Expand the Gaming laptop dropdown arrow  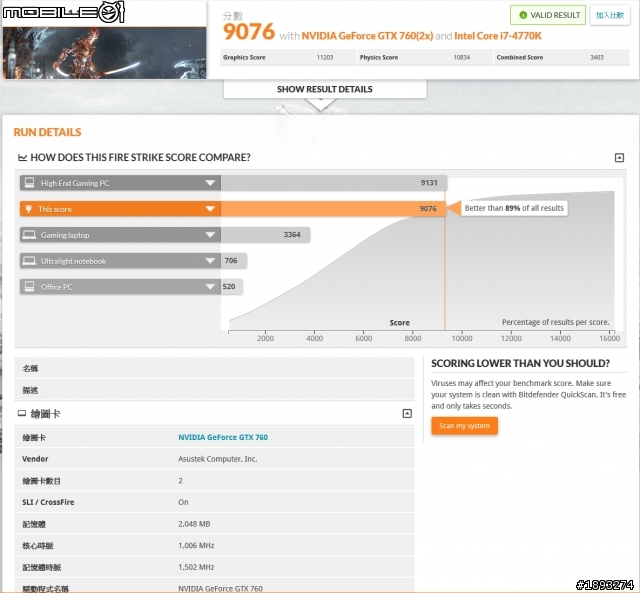tap(210, 235)
